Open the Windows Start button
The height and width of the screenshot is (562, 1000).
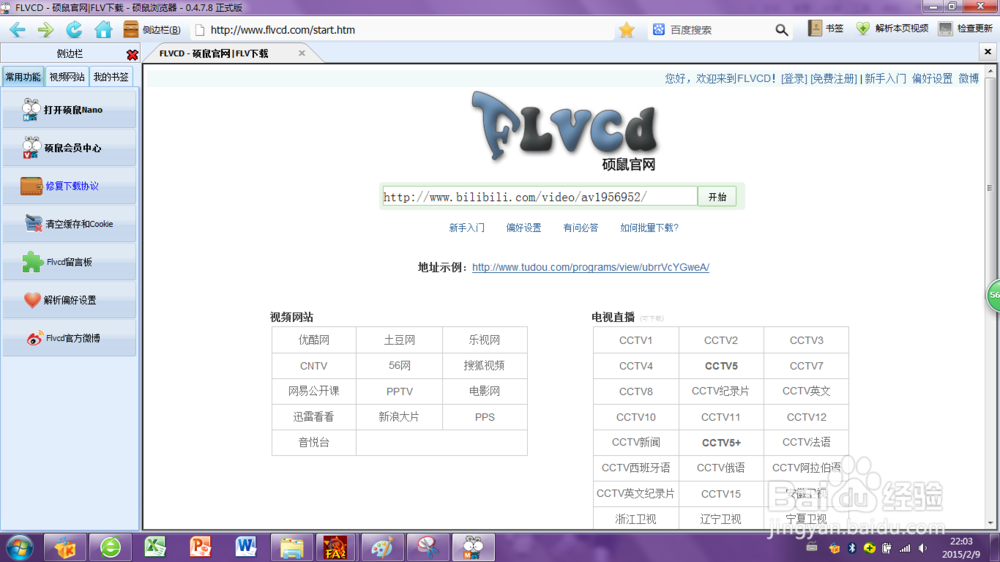coord(19,547)
